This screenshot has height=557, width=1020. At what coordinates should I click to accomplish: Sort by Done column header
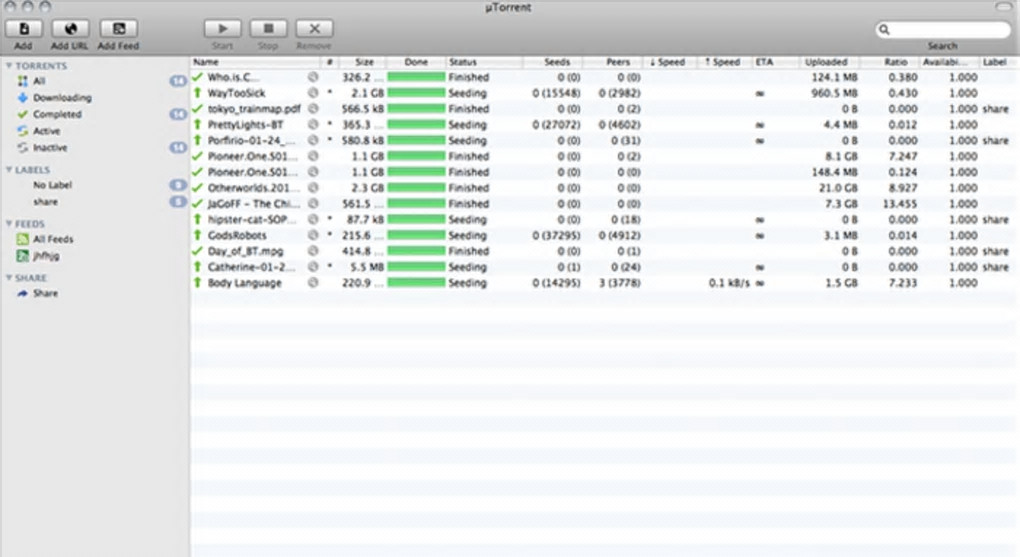click(416, 62)
